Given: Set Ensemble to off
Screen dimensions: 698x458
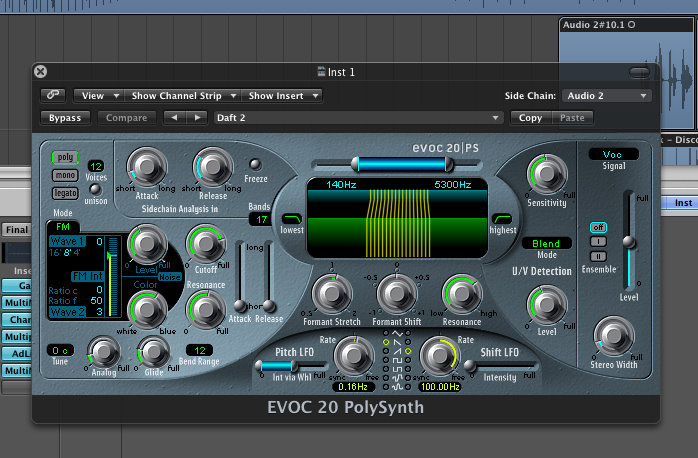Looking at the screenshot, I should (598, 227).
